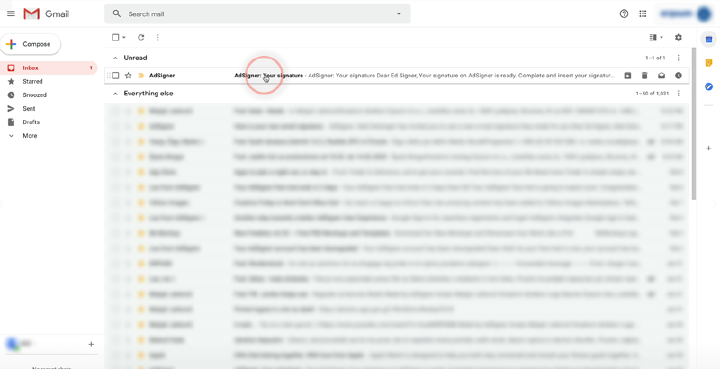The image size is (720, 369).
Task: Open the account avatar menu
Action: tap(703, 14)
